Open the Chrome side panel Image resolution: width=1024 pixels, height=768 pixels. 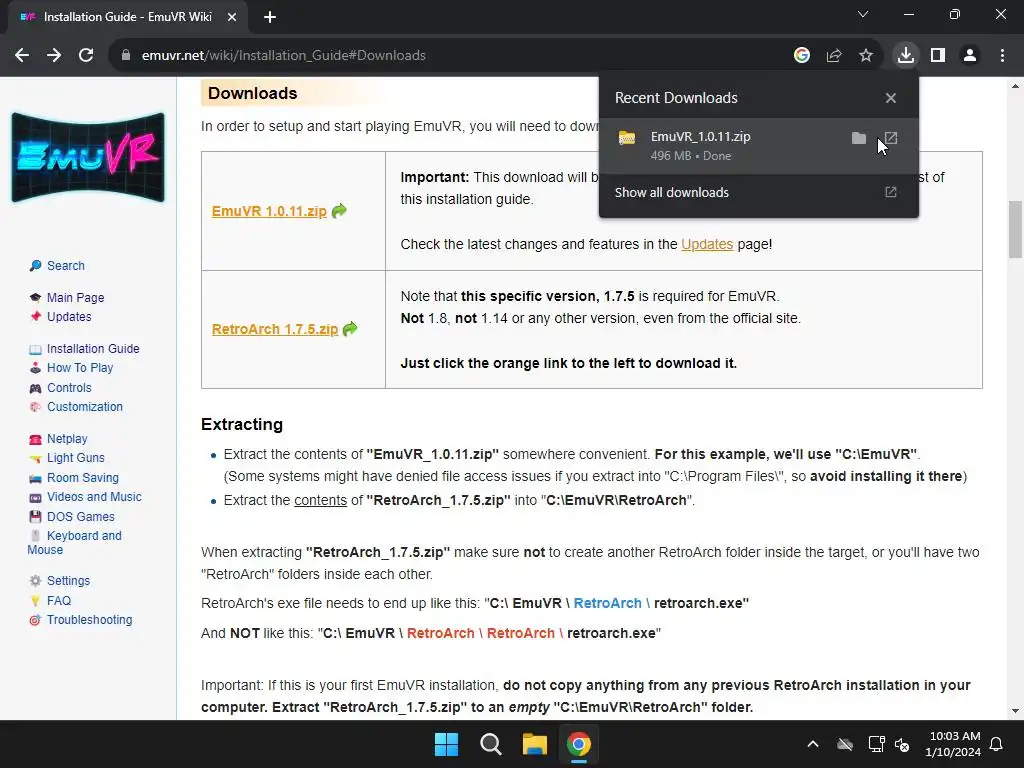coord(938,56)
